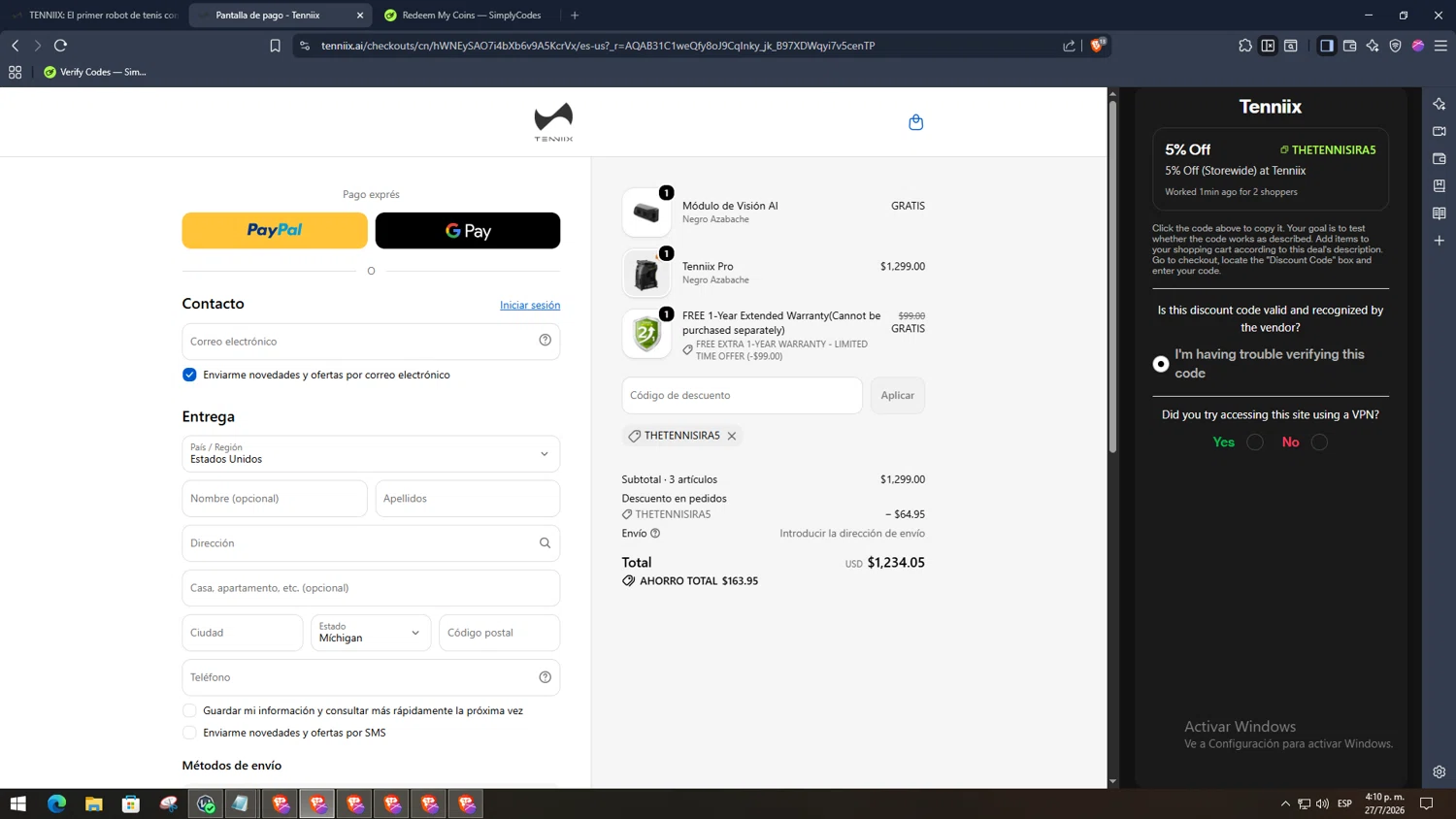The height and width of the screenshot is (819, 1456).
Task: Click the Tenniix logo in header
Action: (553, 122)
